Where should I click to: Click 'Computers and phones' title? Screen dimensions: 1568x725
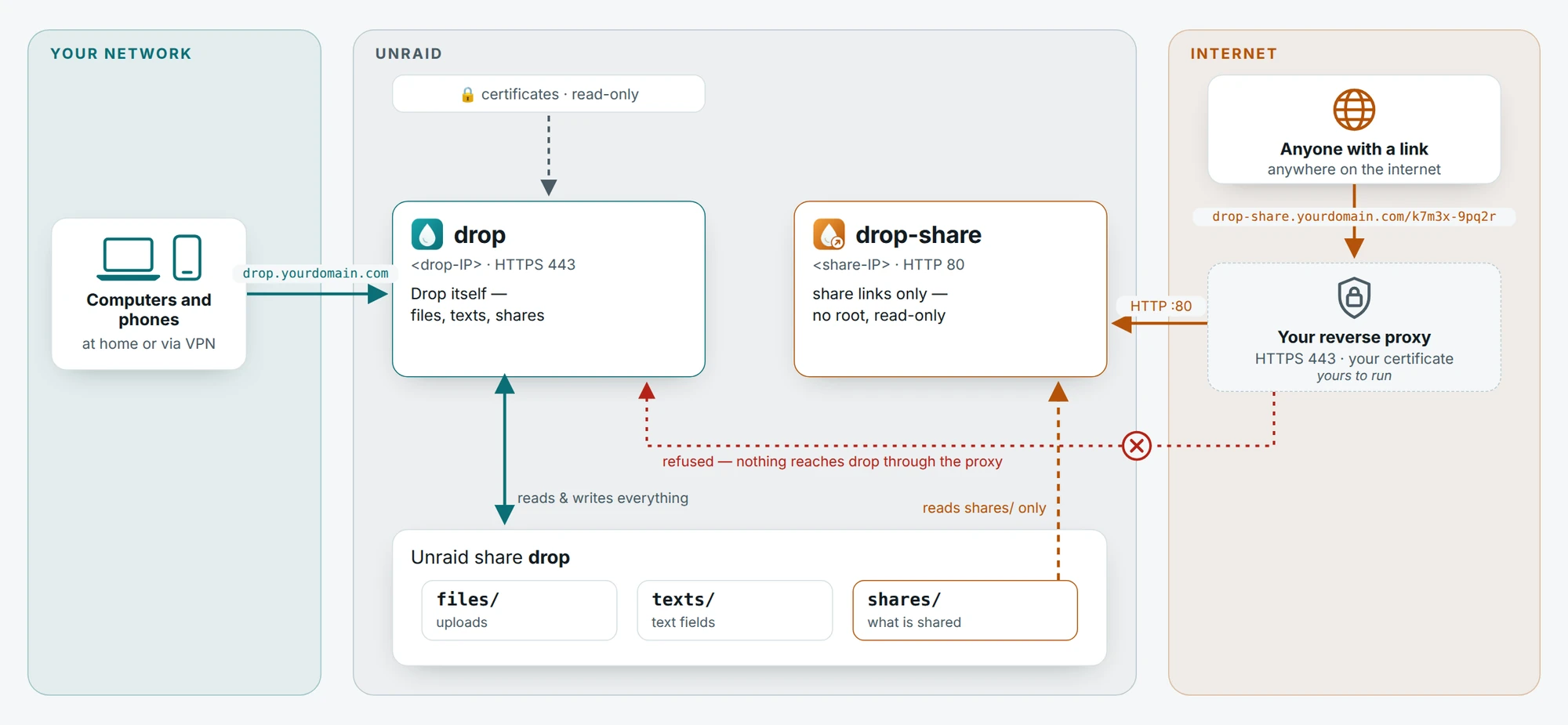[149, 310]
